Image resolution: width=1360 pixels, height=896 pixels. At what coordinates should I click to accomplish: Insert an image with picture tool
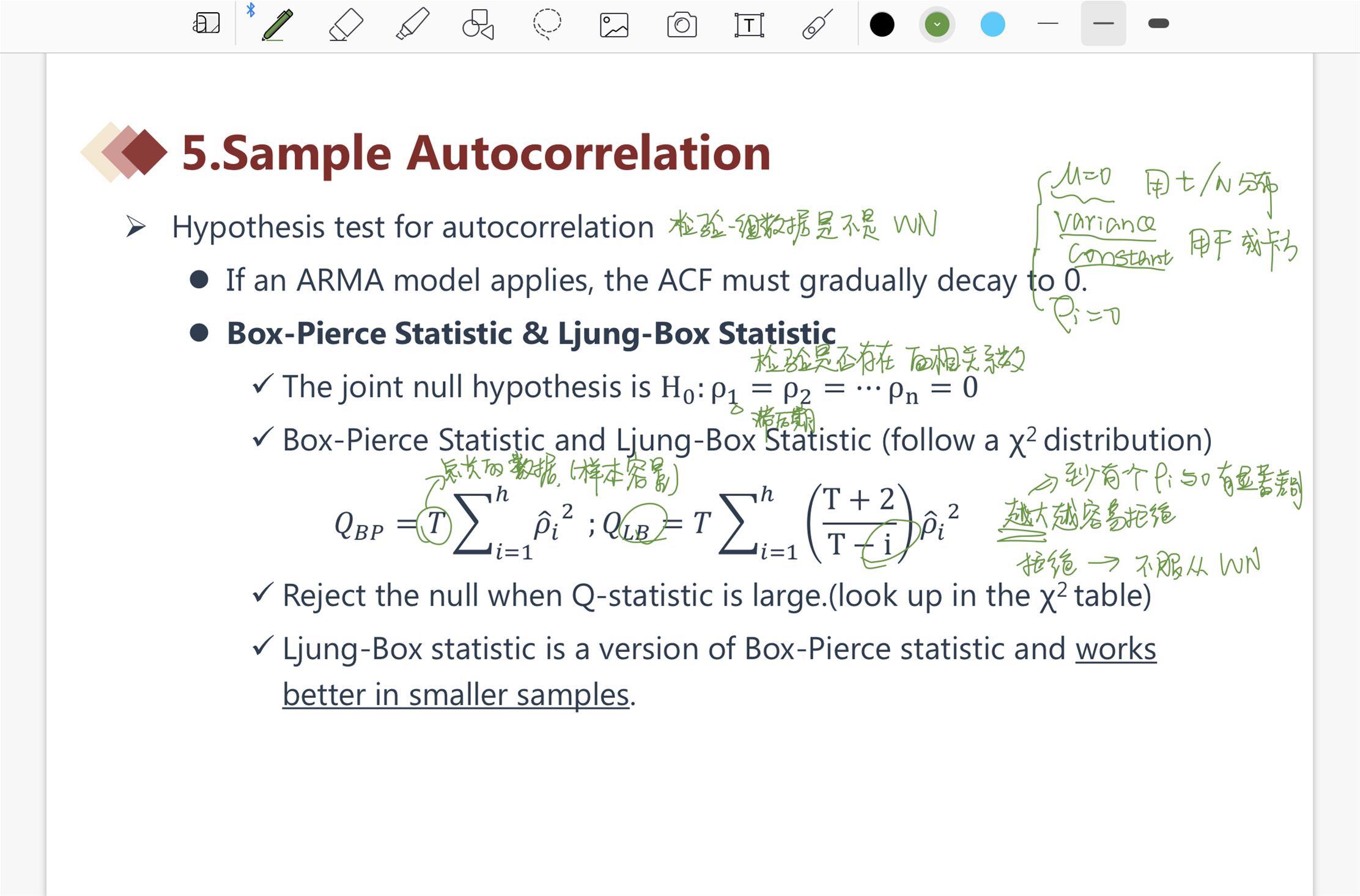pyautogui.click(x=614, y=25)
